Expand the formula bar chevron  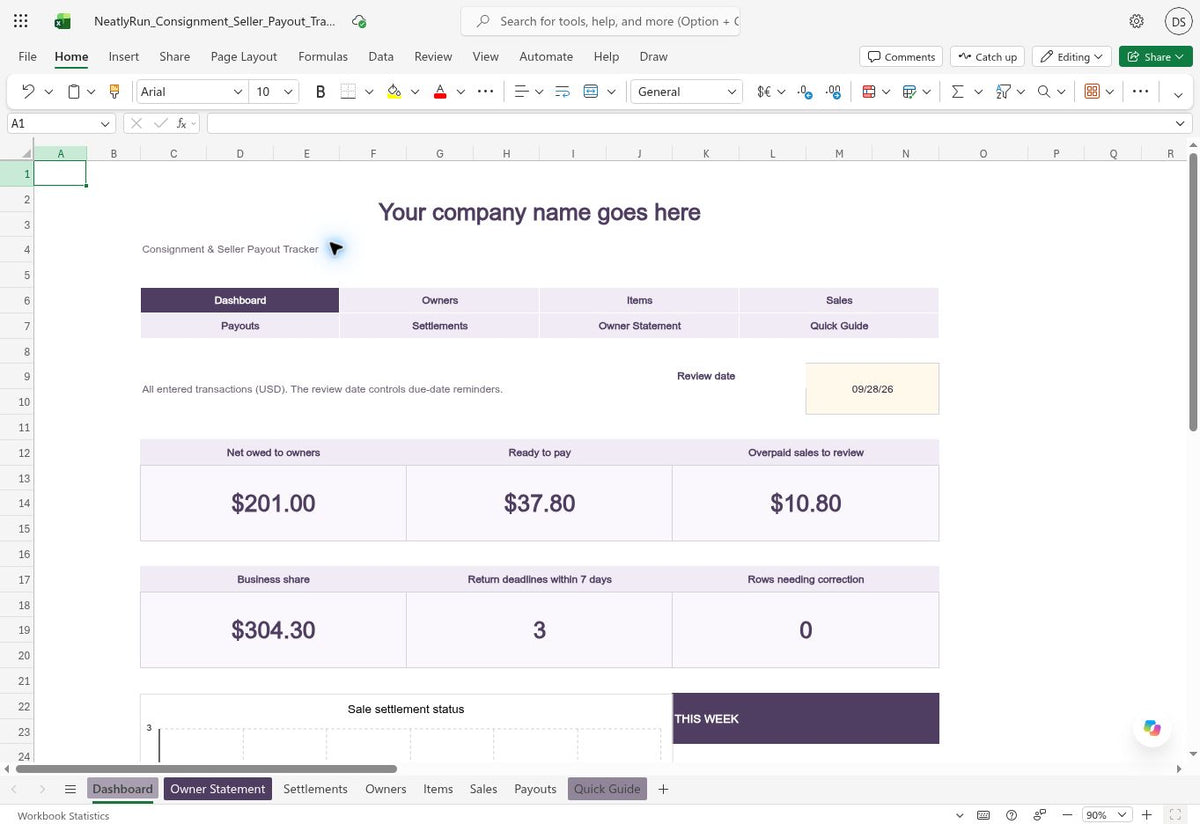1181,123
